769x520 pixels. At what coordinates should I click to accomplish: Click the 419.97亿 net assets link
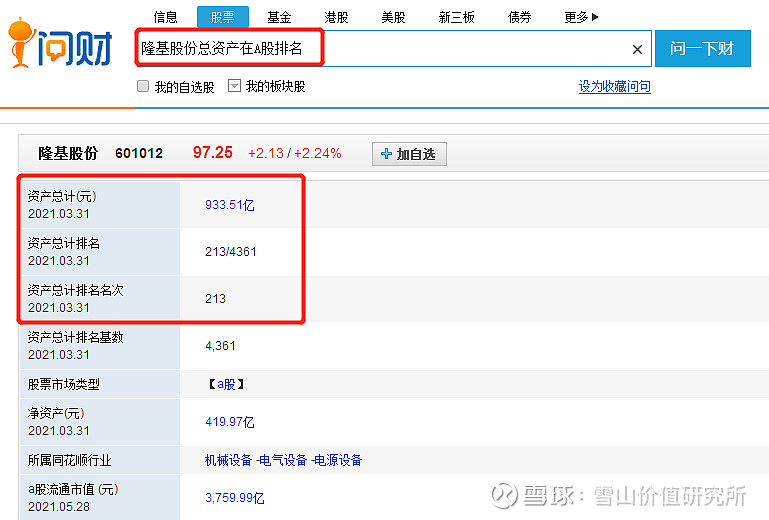[x=230, y=422]
